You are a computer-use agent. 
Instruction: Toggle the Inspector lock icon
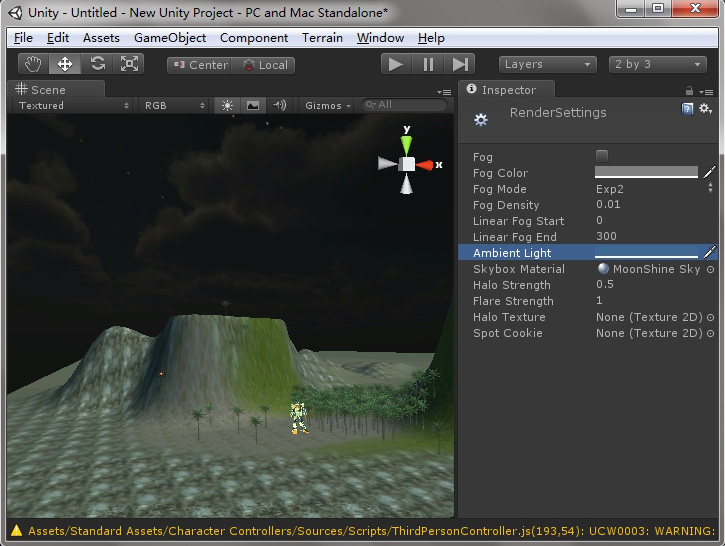(689, 91)
